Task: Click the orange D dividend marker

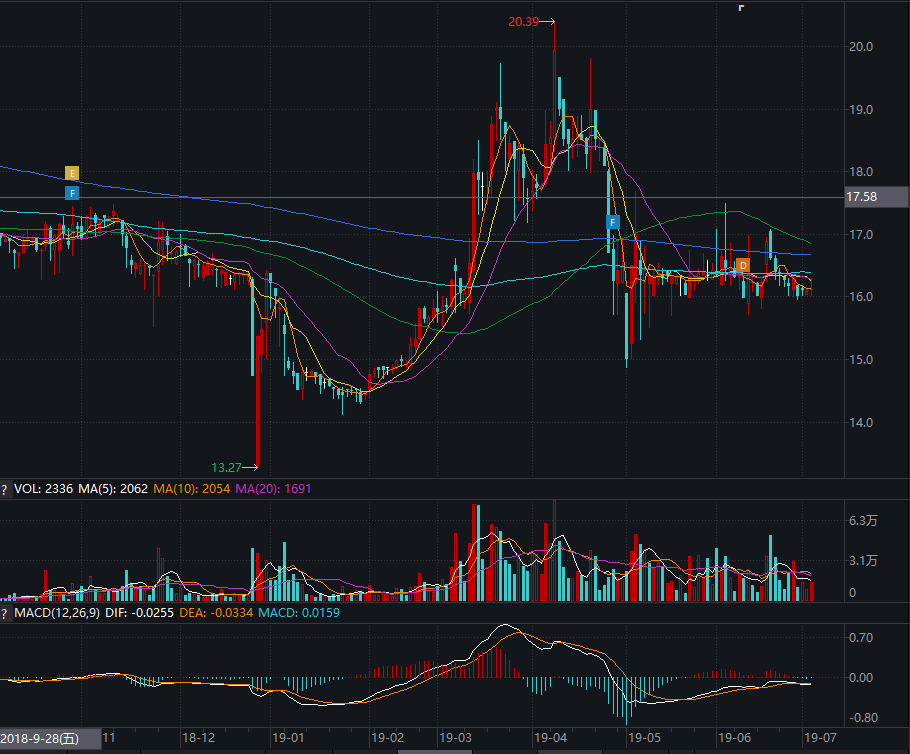Action: tap(742, 265)
